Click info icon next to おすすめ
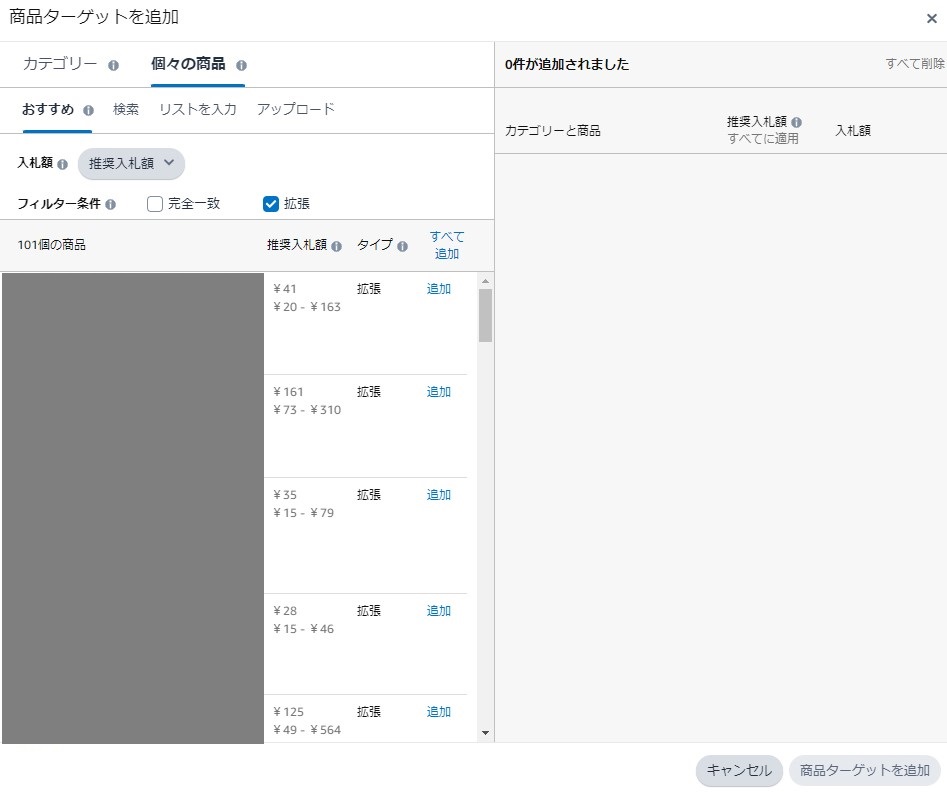 click(89, 111)
